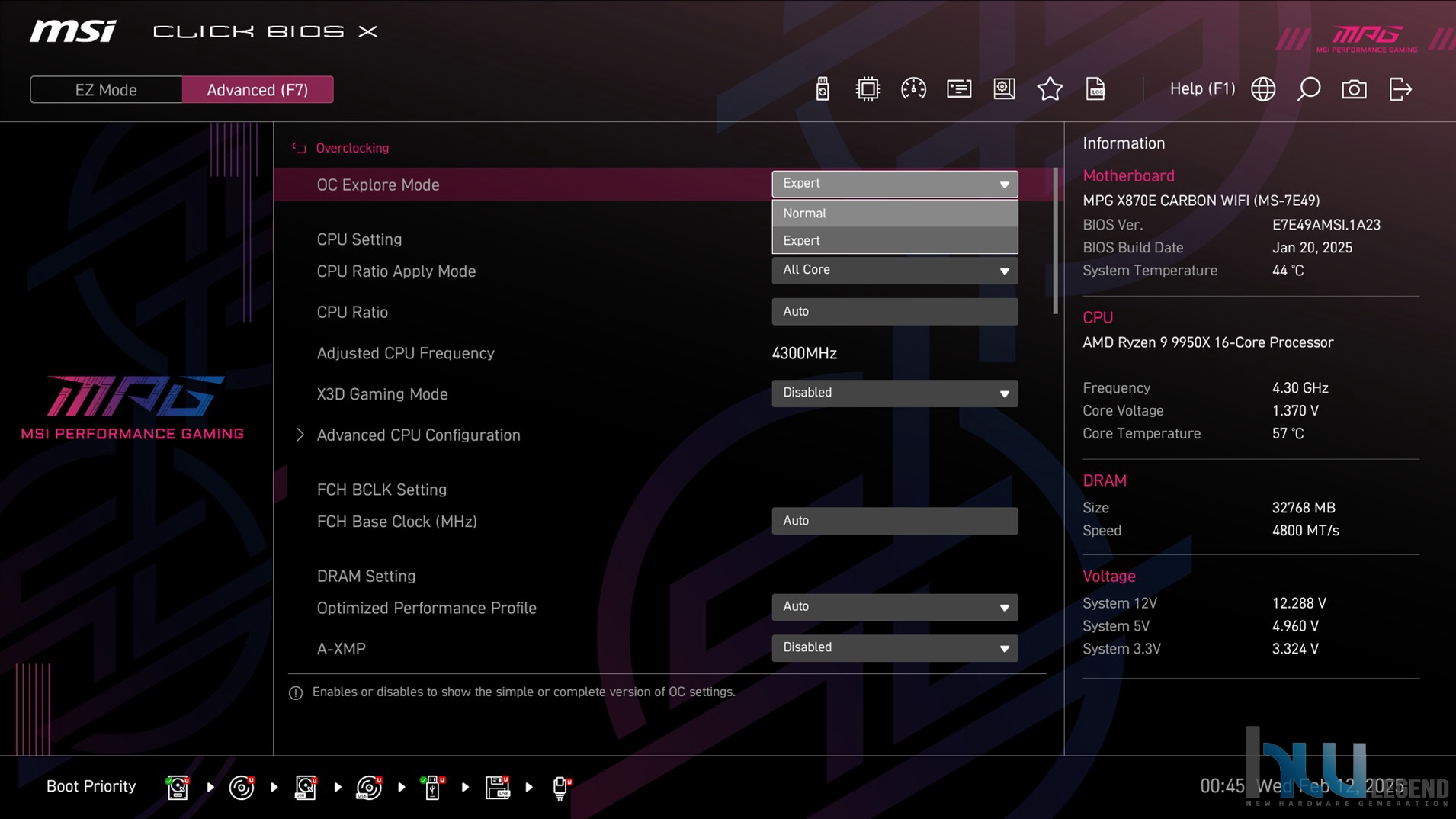Open the M-Flash USB update icon
This screenshot has width=1456, height=819.
(x=822, y=89)
